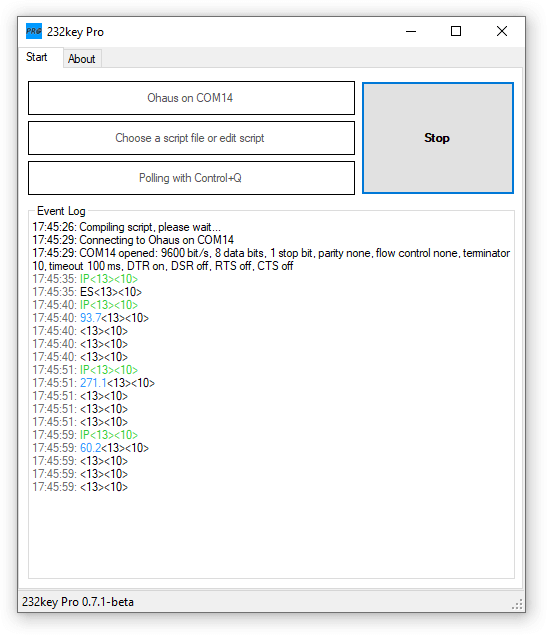Click the 232key Pro app icon in title bar
This screenshot has height=635, width=547.
click(x=34, y=31)
